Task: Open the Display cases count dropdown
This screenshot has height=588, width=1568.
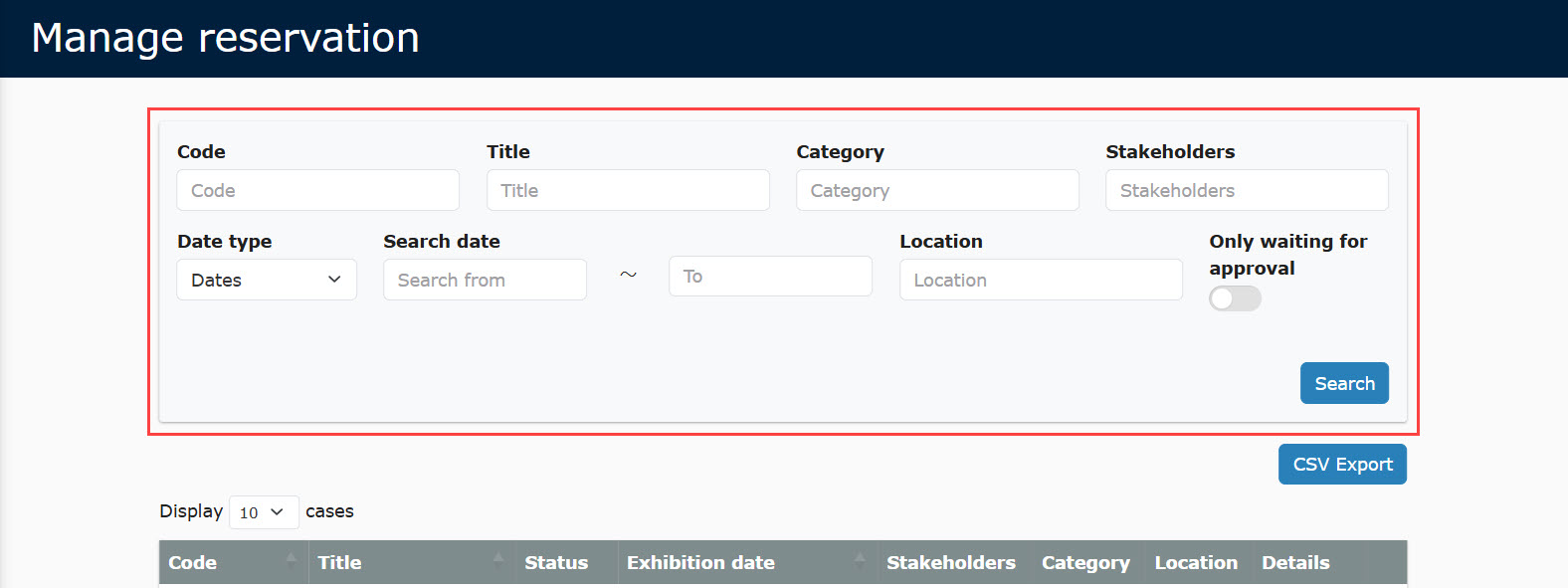Action: [264, 512]
